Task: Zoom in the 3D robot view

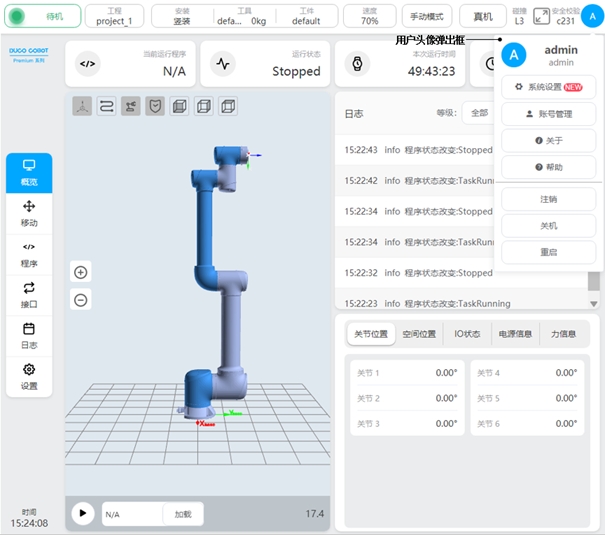Action: click(x=81, y=272)
